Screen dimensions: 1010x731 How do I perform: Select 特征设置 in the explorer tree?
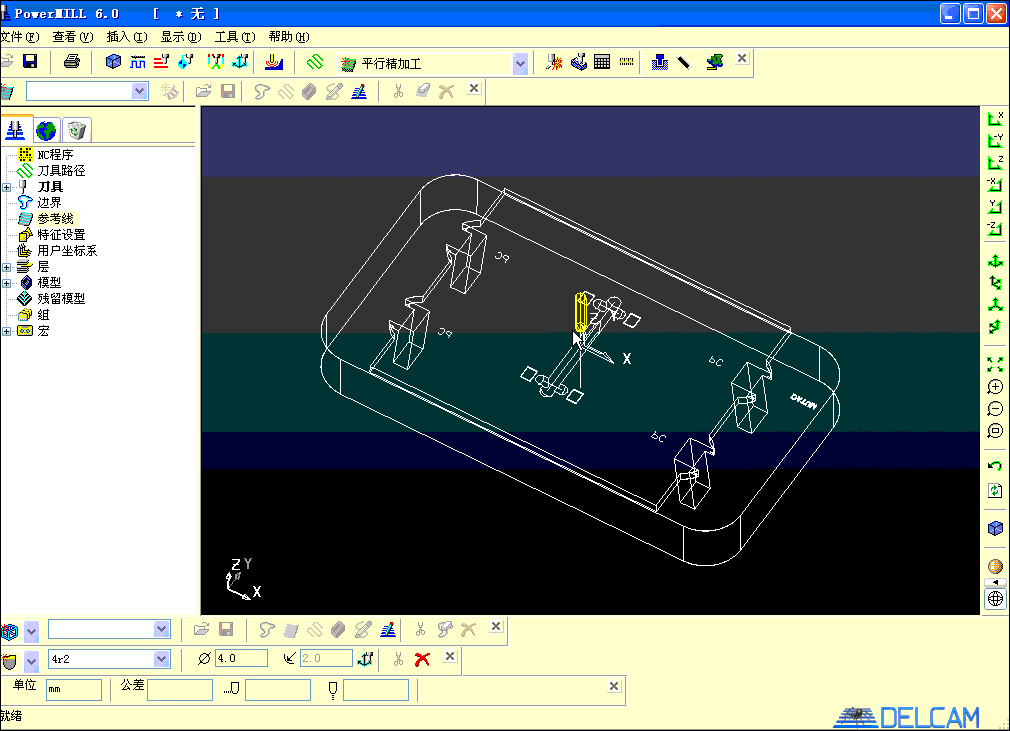click(x=61, y=235)
